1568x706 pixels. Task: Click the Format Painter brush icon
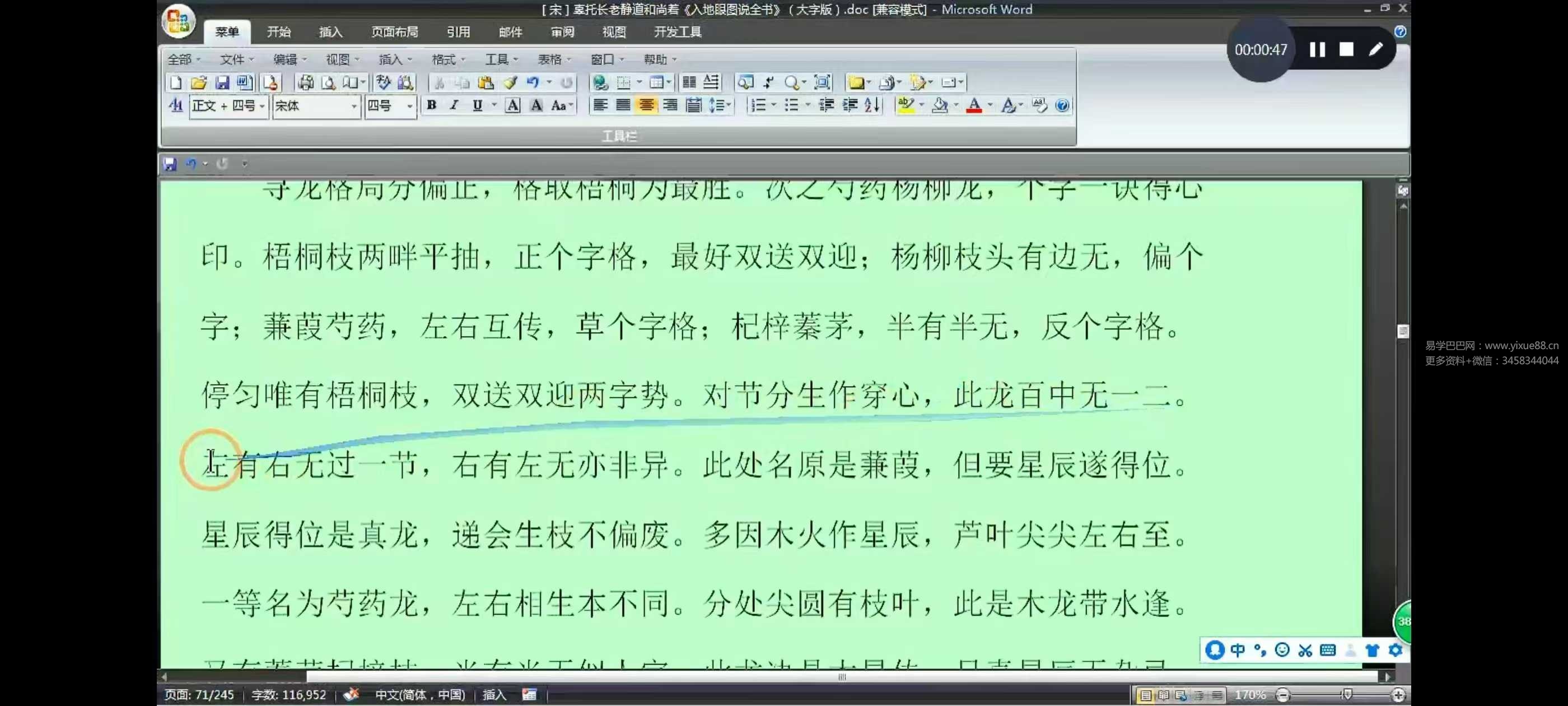pyautogui.click(x=510, y=82)
